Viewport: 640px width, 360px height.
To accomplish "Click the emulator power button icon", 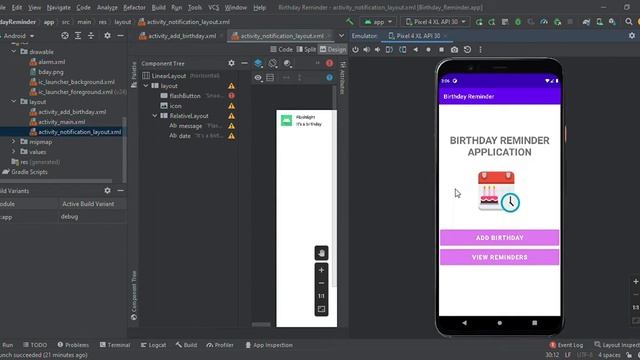I will coord(356,49).
